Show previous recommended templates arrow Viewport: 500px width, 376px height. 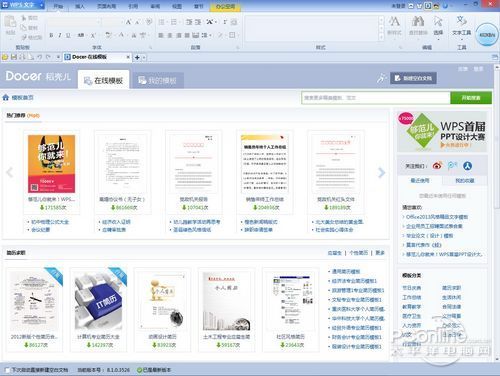[x=10, y=172]
